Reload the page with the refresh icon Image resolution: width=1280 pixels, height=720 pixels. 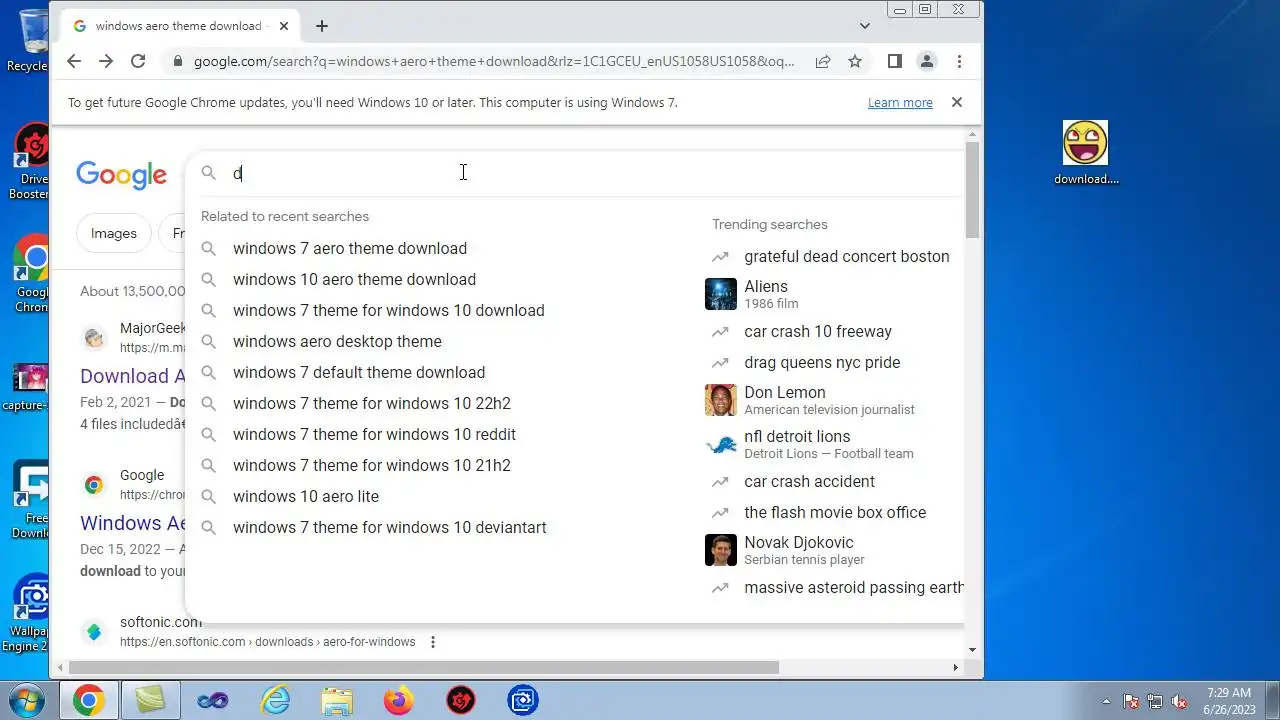[x=138, y=61]
